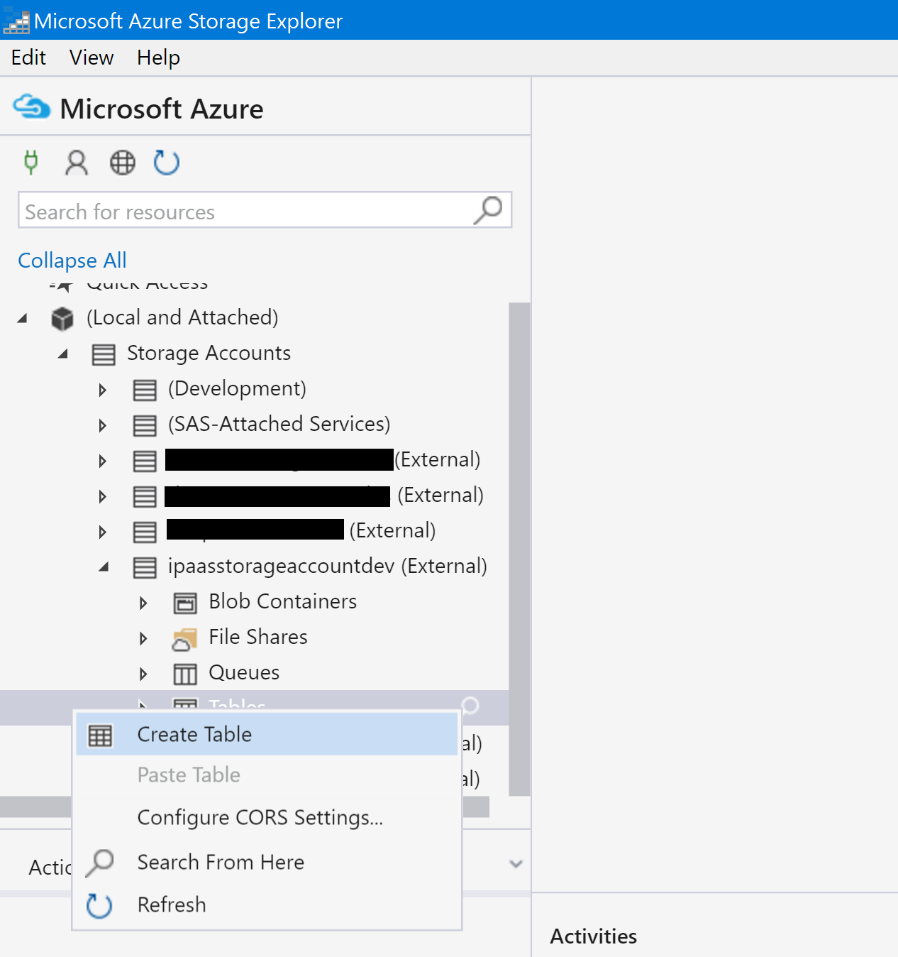Click the Queues icon
Screen dimensions: 898x957
185,674
